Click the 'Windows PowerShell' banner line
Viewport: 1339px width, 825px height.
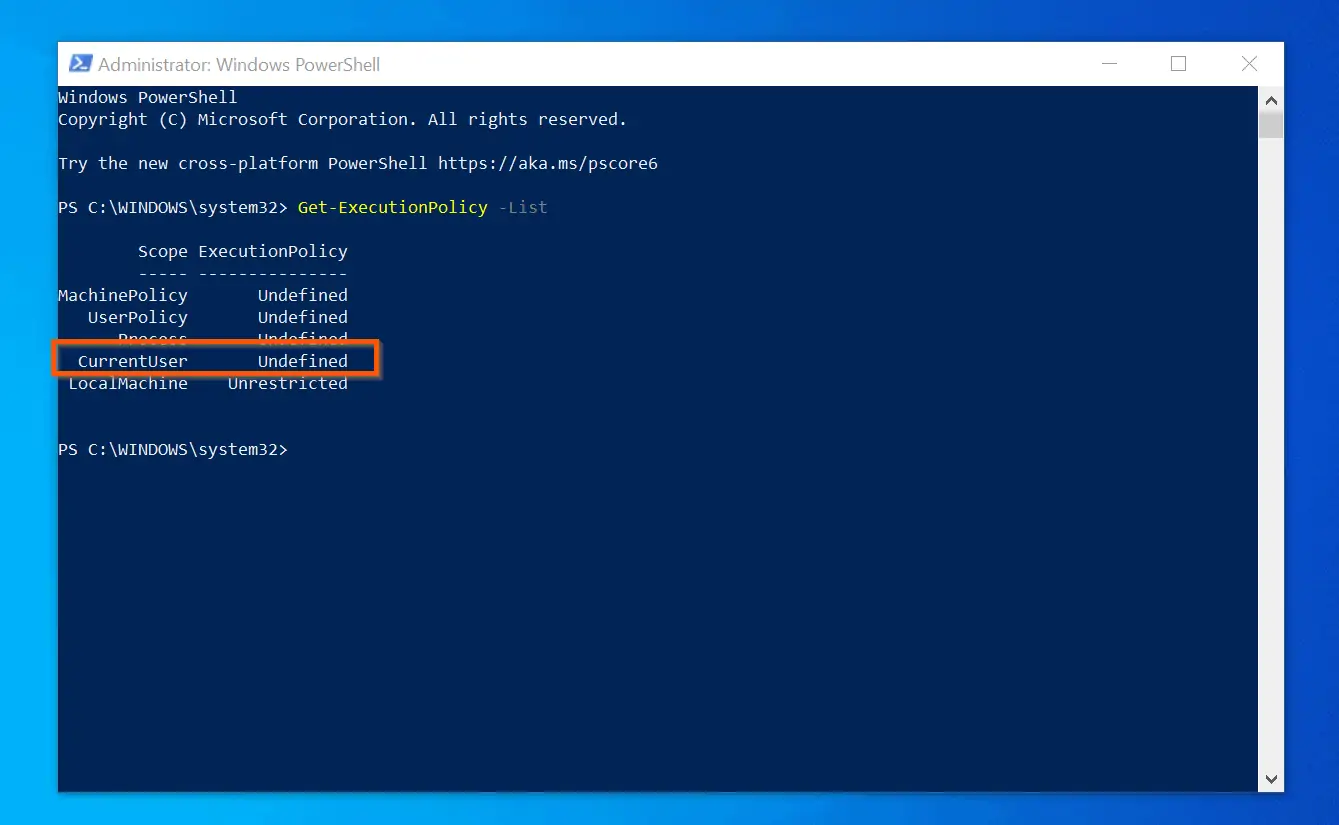148,97
